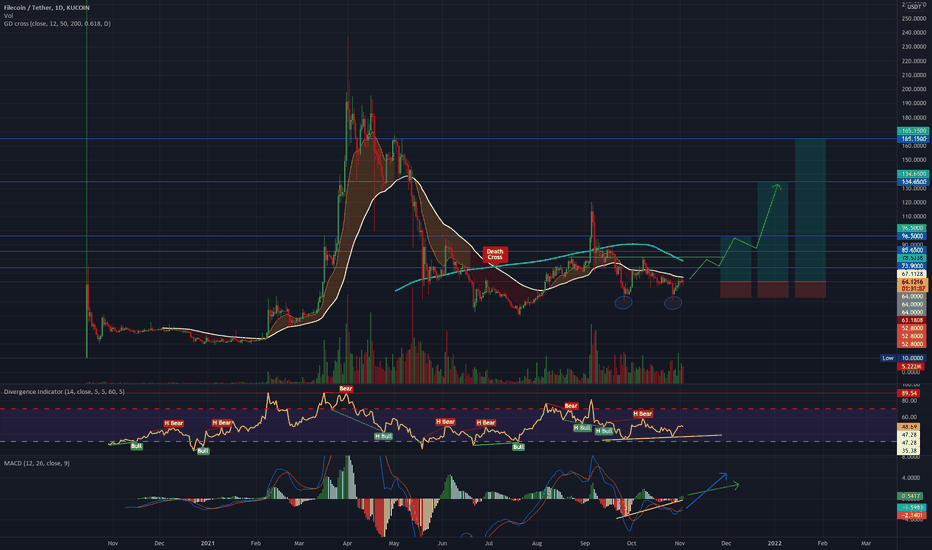Click the Vol indicator legend
Viewport: 932px width, 550px height.
coord(8,15)
